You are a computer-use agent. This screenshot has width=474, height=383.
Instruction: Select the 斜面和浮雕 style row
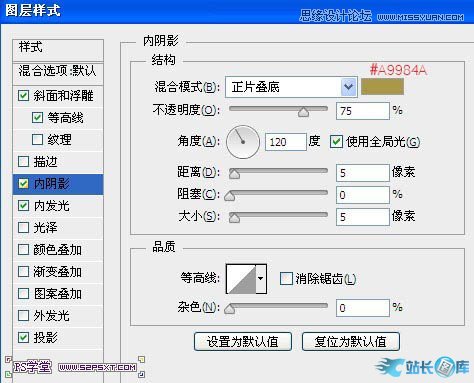58,96
